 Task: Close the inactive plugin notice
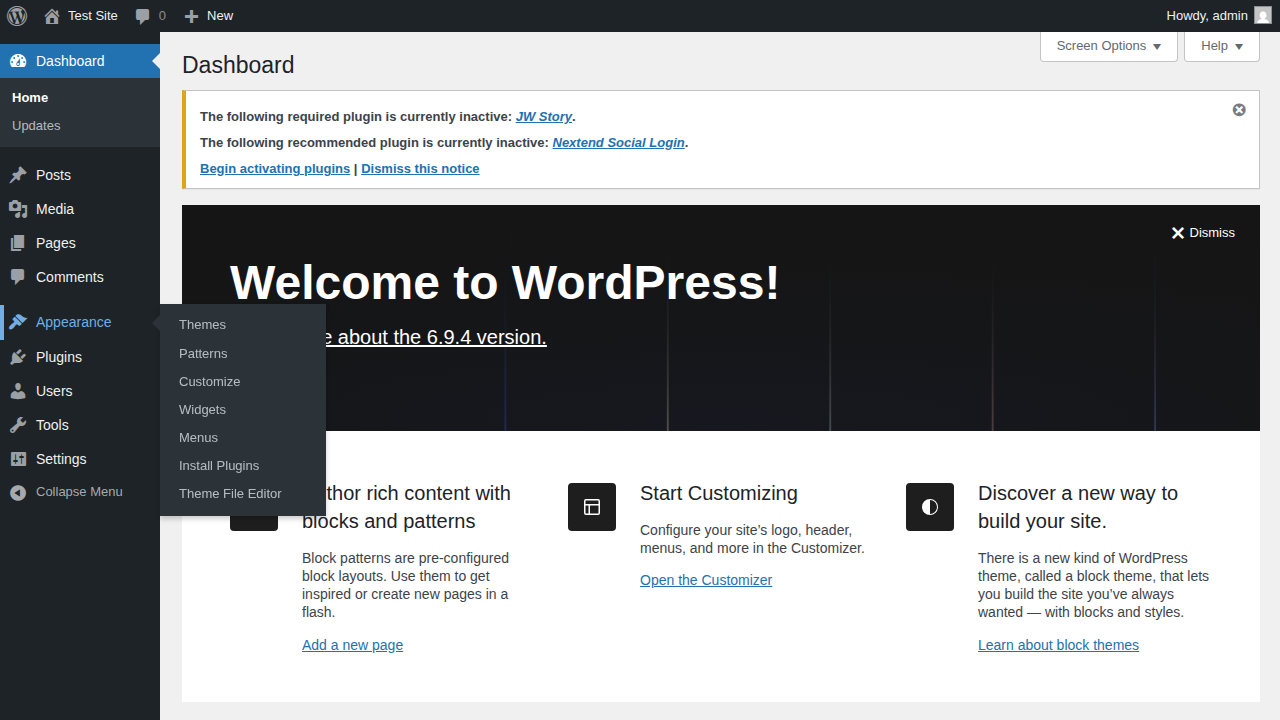tap(1239, 110)
